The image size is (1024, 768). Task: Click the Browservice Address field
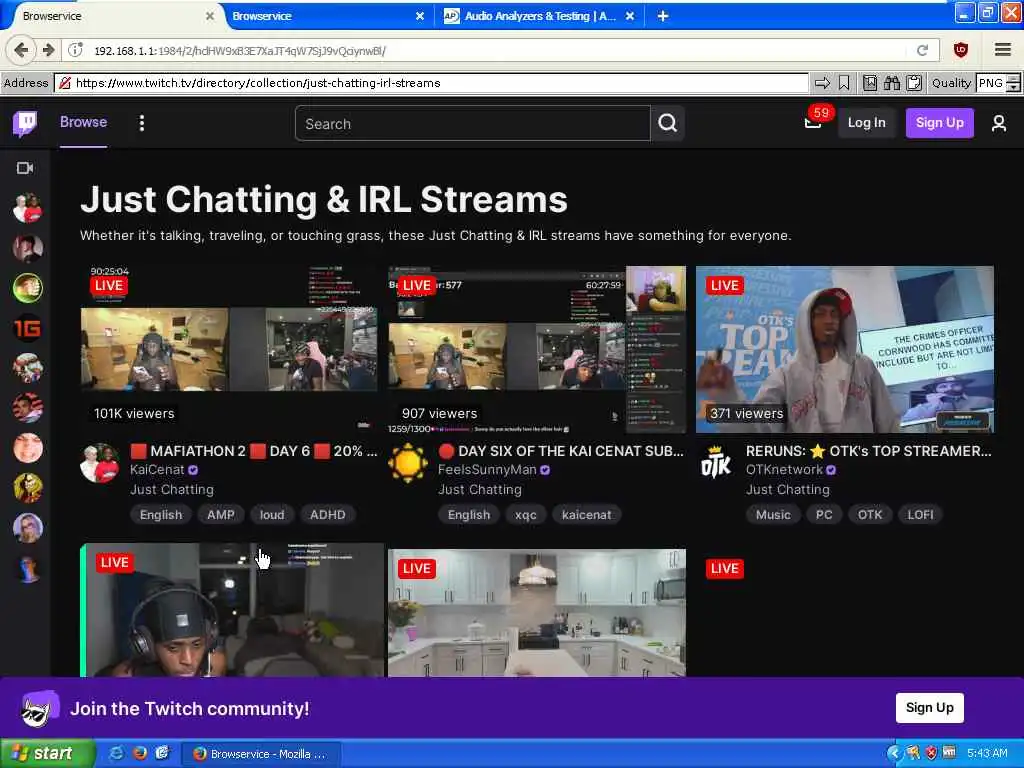click(x=432, y=83)
